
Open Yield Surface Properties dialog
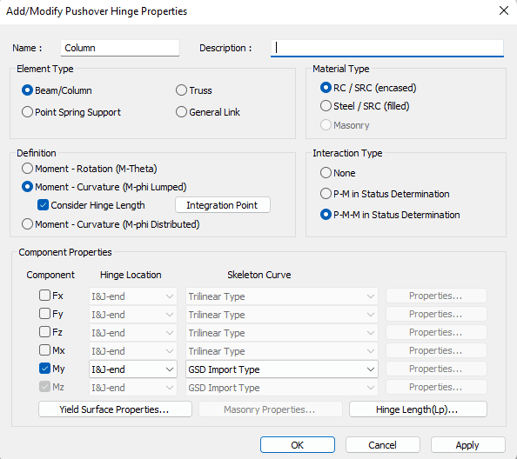click(x=115, y=409)
